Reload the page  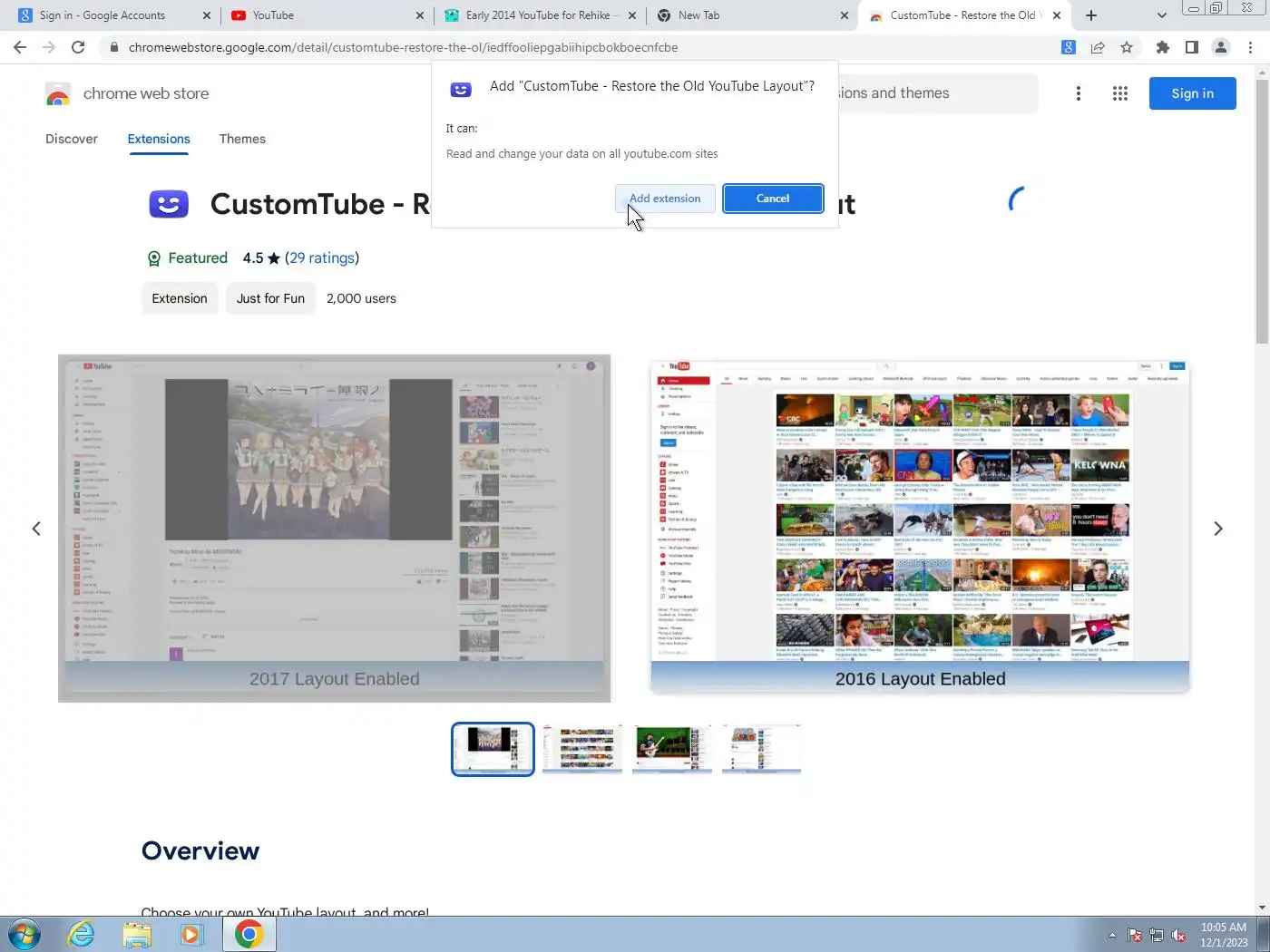click(x=78, y=47)
